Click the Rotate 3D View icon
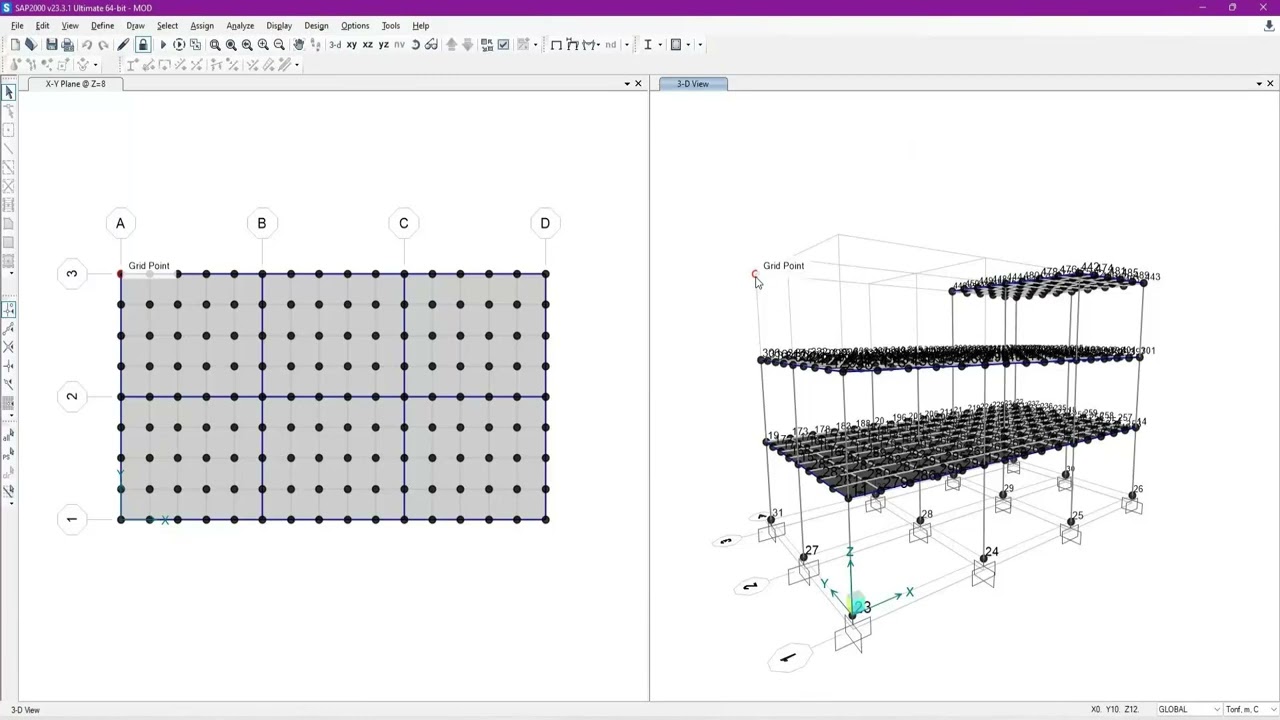The width and height of the screenshot is (1280, 720). (415, 44)
